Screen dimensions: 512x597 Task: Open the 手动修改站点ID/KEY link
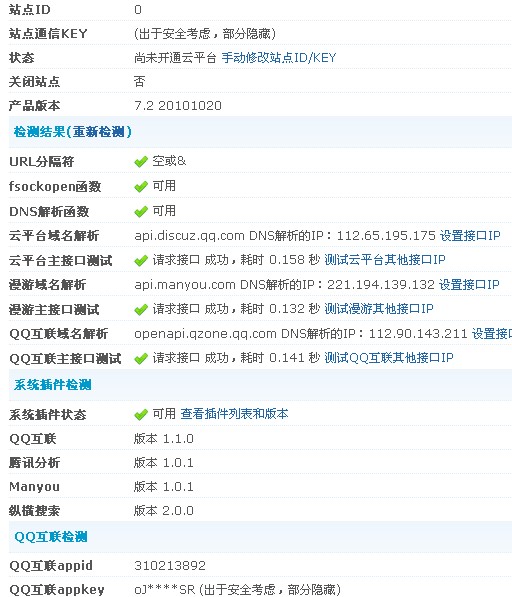point(279,58)
